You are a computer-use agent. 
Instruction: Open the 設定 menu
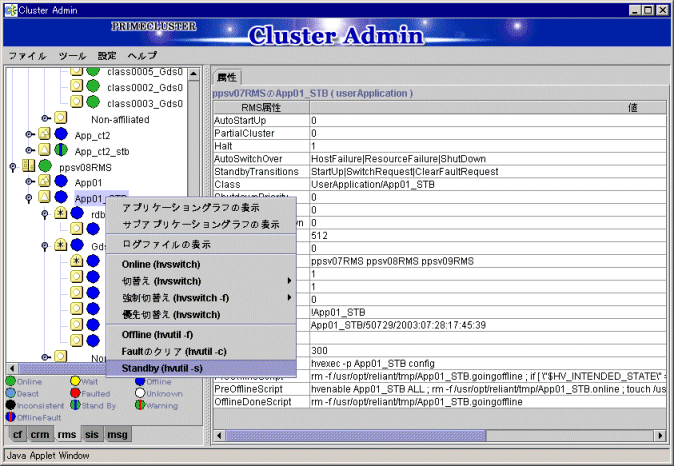point(107,56)
